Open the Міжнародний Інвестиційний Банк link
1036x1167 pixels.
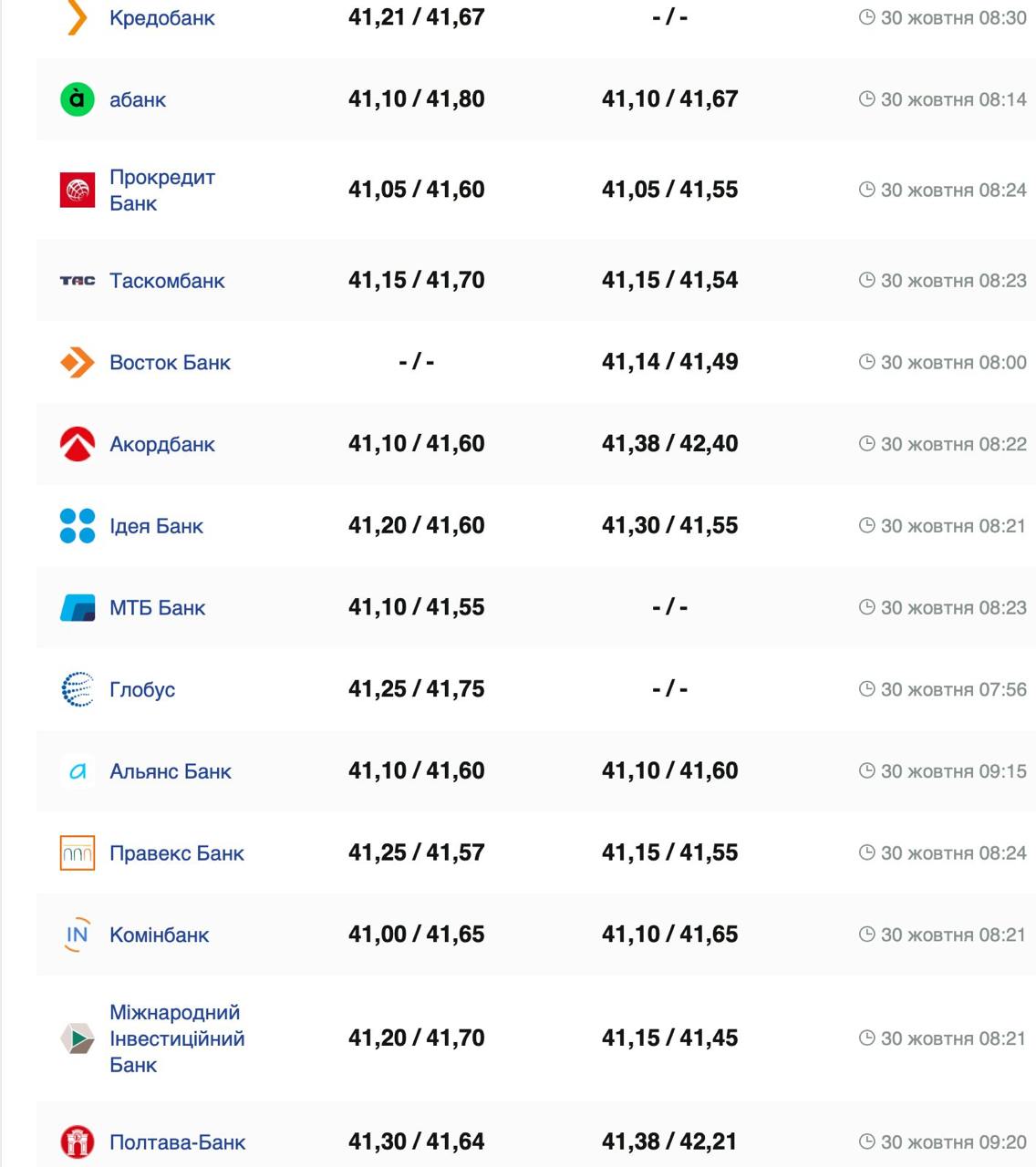pyautogui.click(x=177, y=1038)
